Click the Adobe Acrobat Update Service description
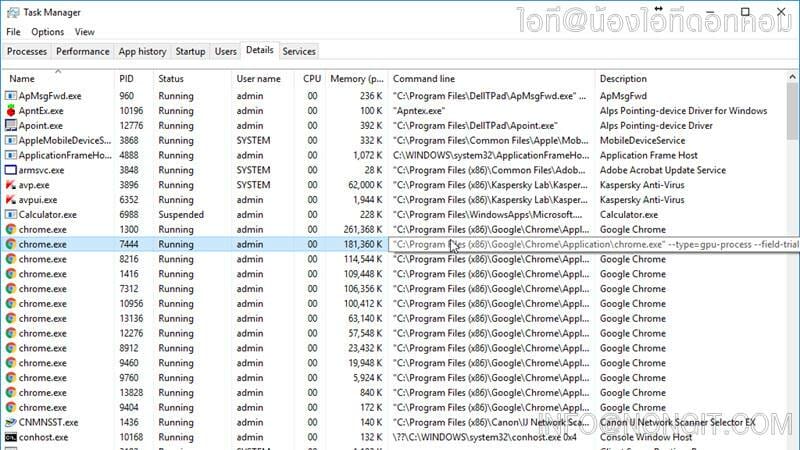This screenshot has height=450, width=800. coord(663,170)
